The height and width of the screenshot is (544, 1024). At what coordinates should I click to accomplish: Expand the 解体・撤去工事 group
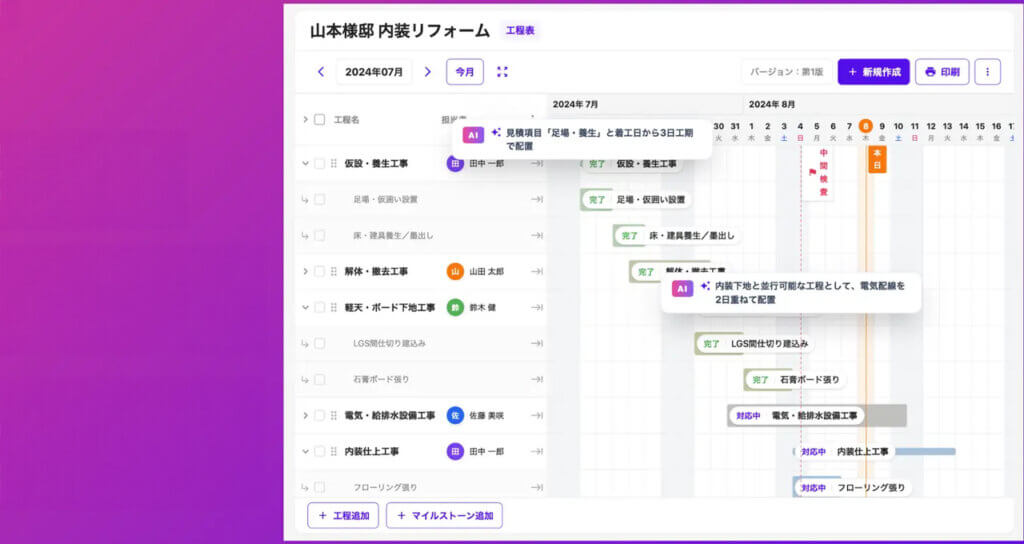pyautogui.click(x=305, y=271)
